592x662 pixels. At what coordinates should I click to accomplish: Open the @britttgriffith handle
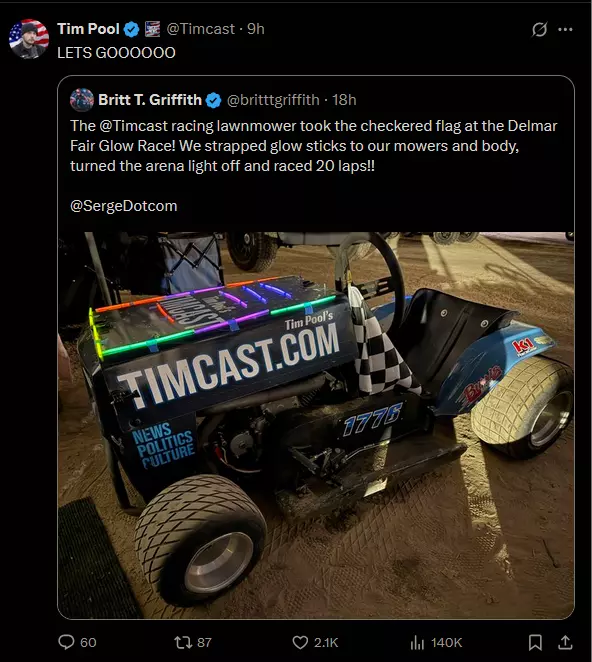(x=273, y=100)
